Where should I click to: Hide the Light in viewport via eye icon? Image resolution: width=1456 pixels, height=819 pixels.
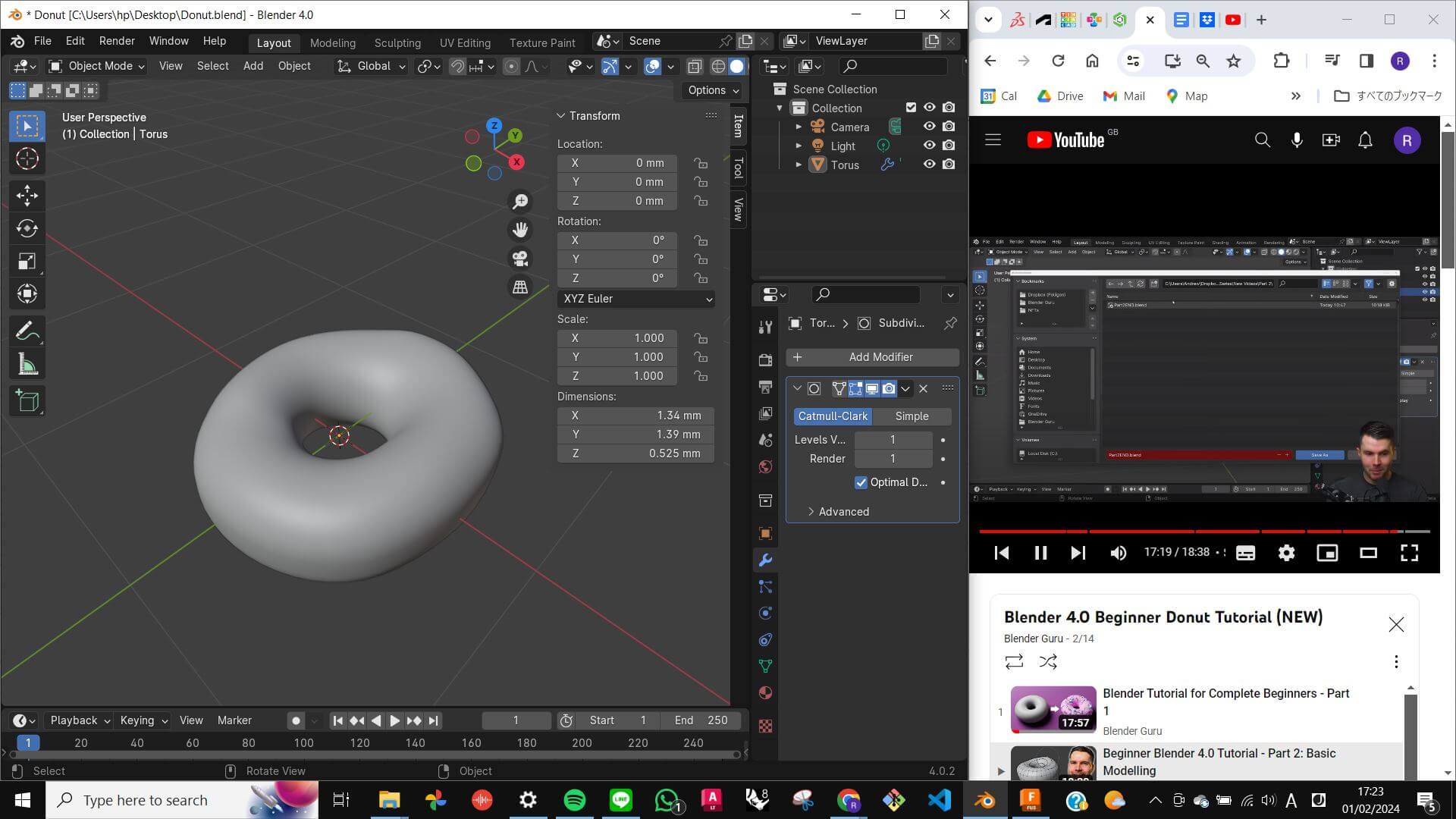coord(929,146)
